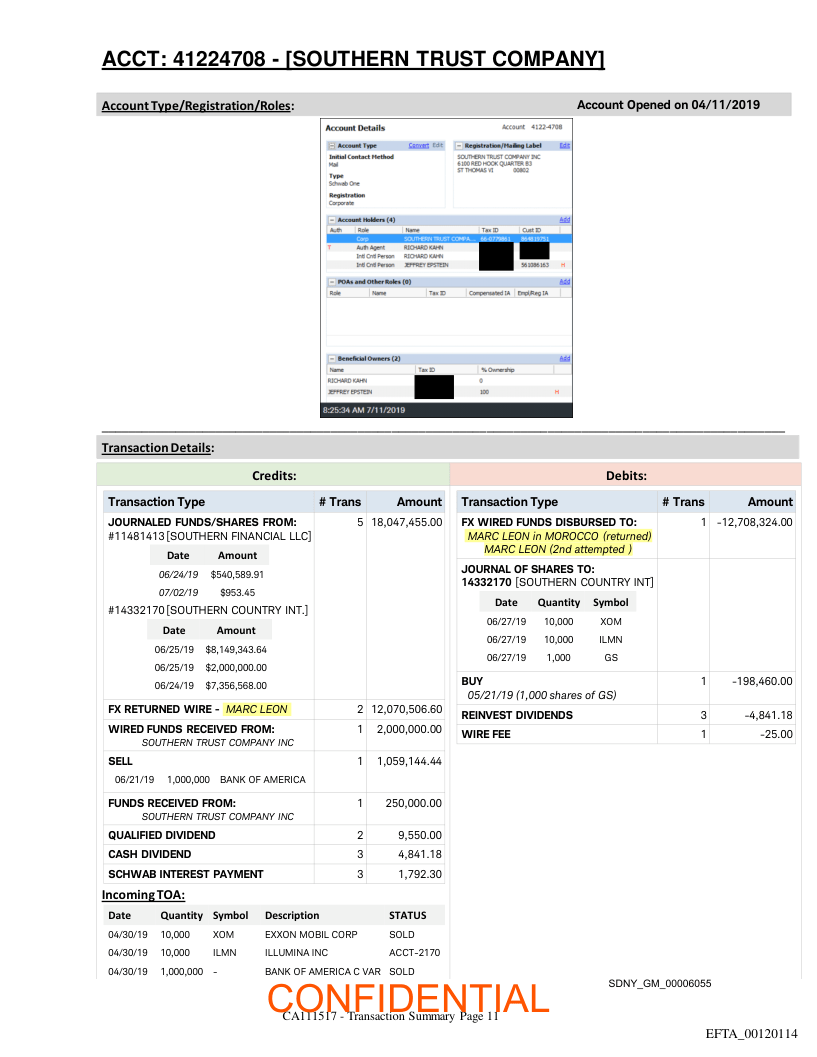Click Add link in Account Holders header

[564, 220]
